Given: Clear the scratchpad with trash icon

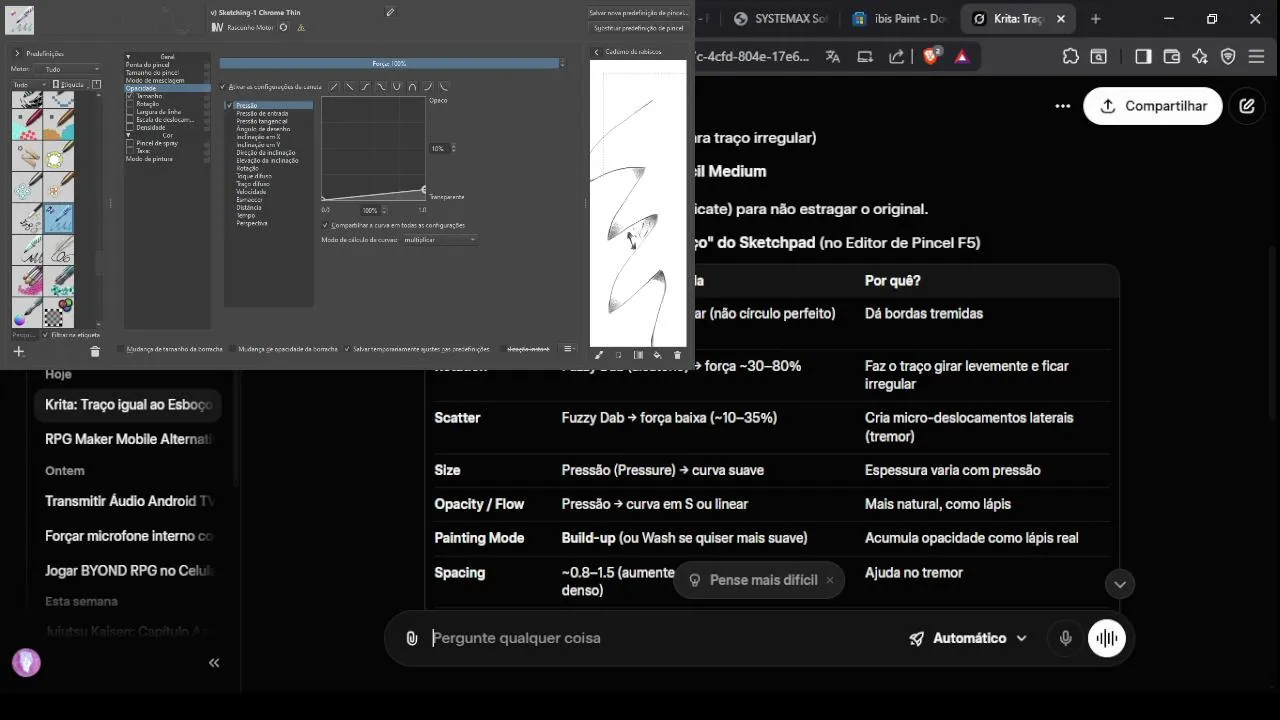Looking at the screenshot, I should coord(677,355).
